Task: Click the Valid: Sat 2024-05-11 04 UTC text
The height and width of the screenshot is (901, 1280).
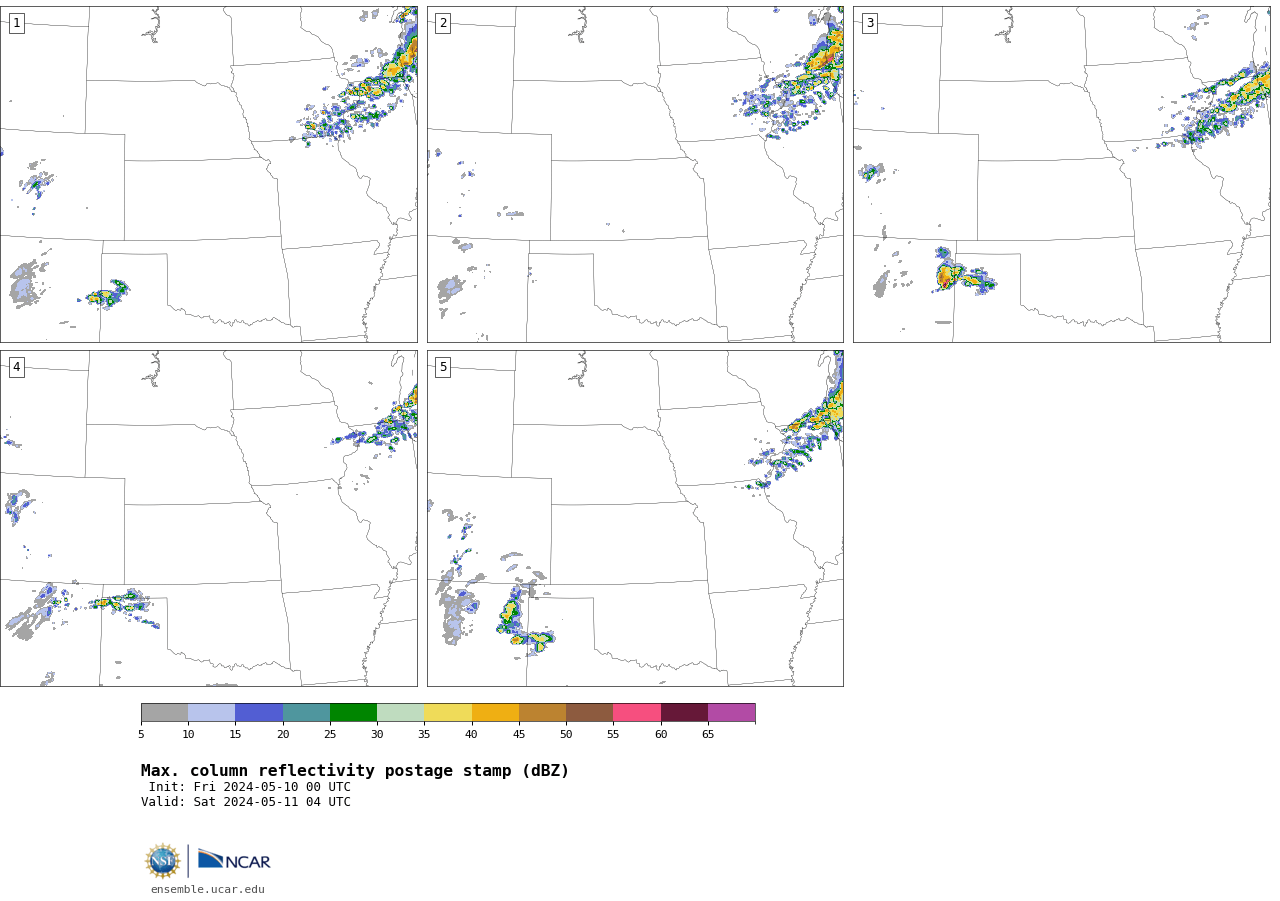Action: click(246, 802)
